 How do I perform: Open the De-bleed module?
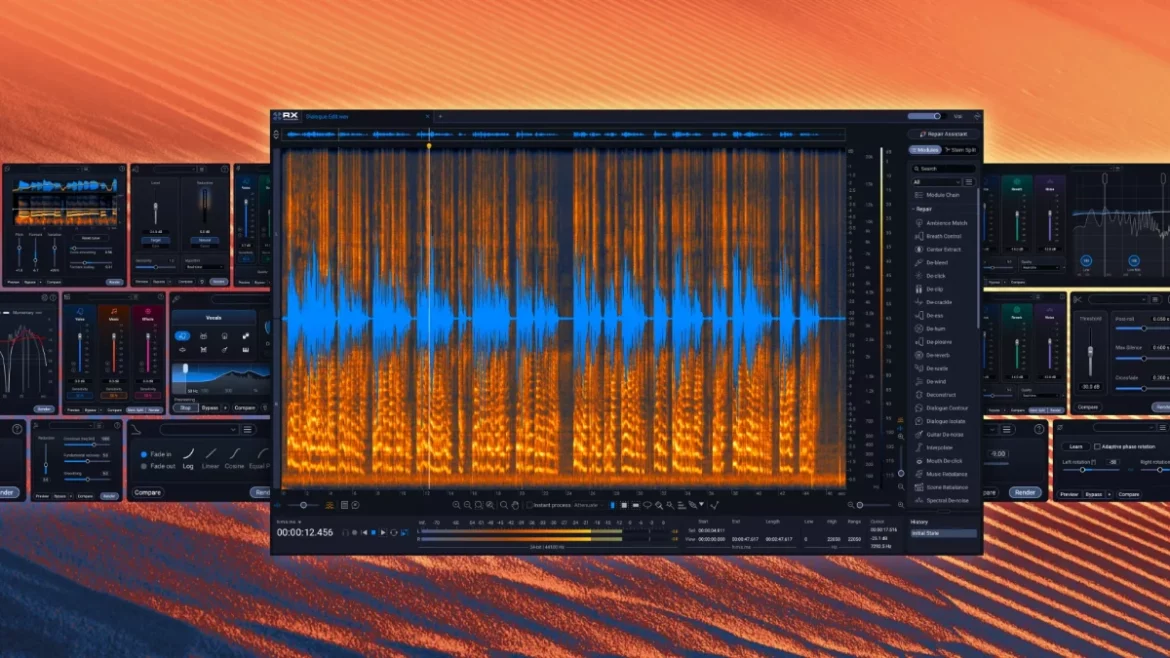931,263
